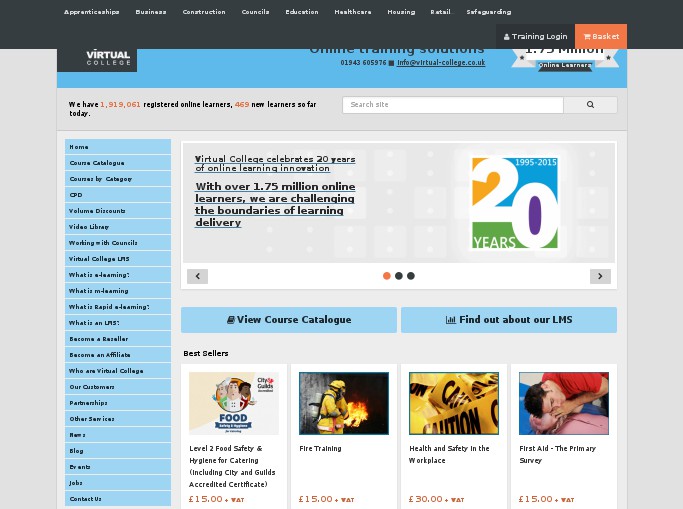Click View Course Catalogue button
This screenshot has width=683, height=509.
click(289, 320)
